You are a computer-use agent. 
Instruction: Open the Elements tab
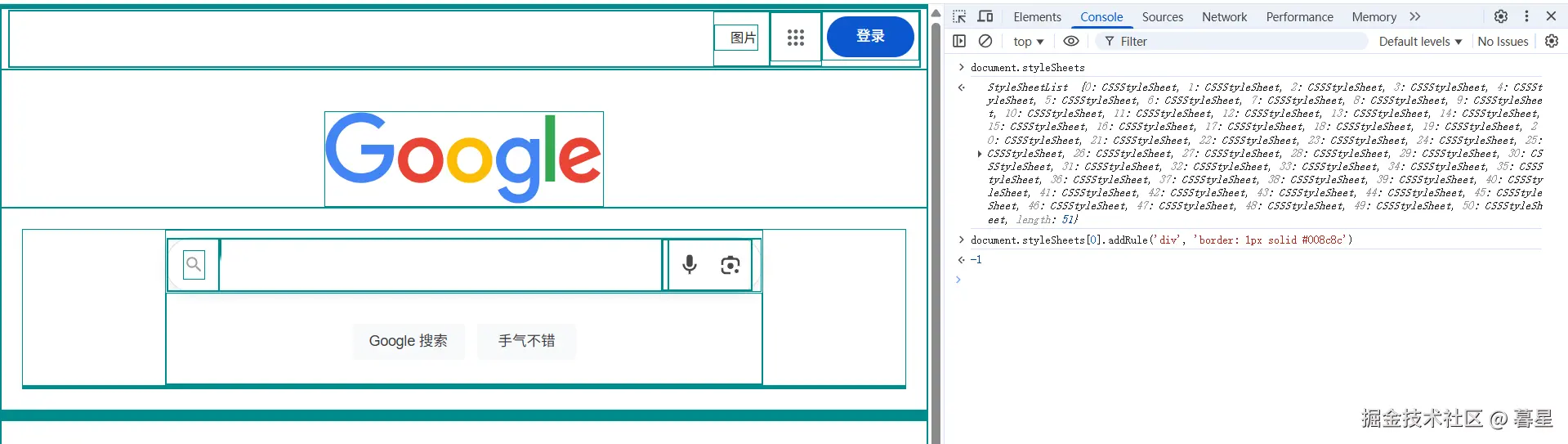coord(1037,17)
